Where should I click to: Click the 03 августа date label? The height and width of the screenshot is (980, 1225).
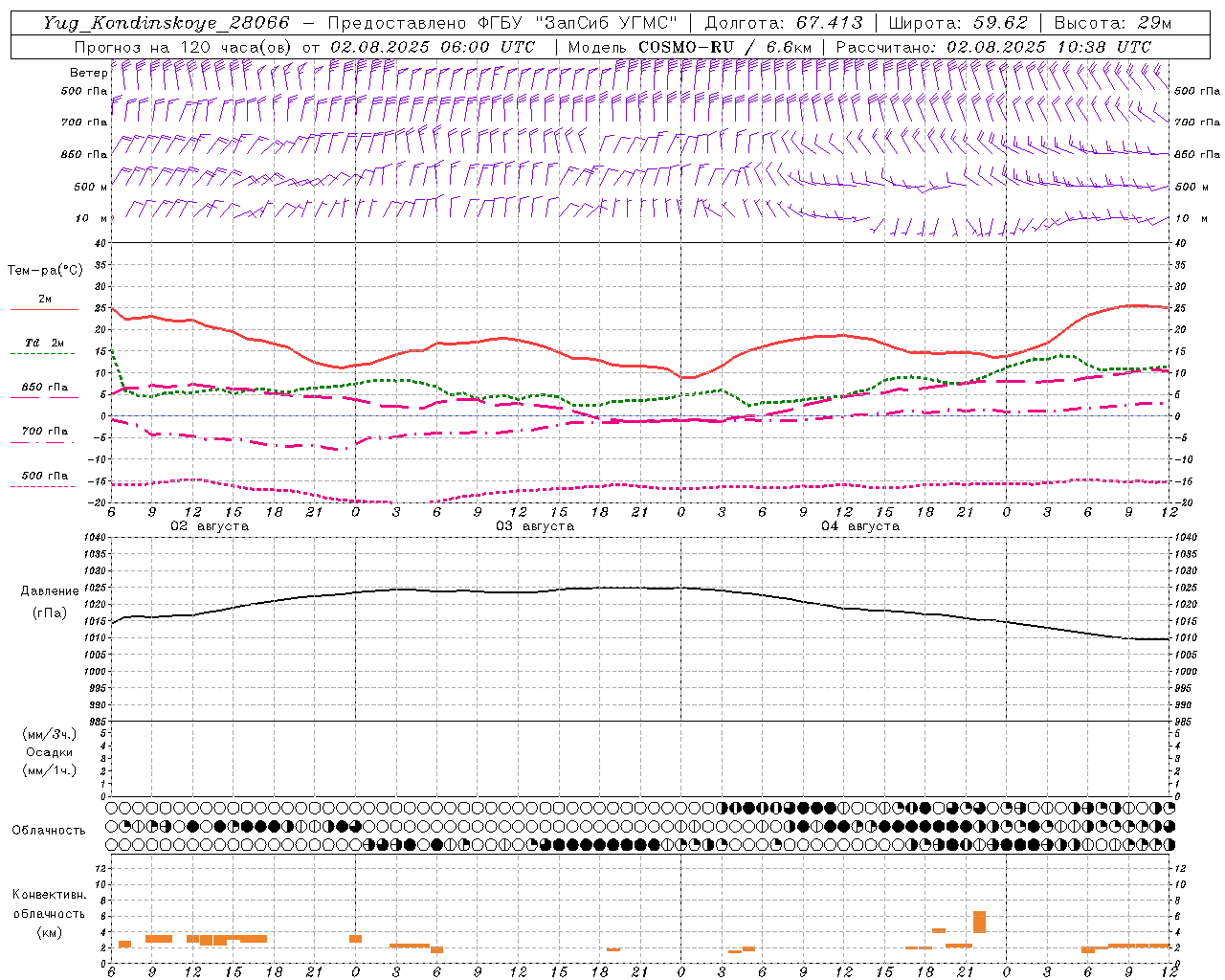535,526
